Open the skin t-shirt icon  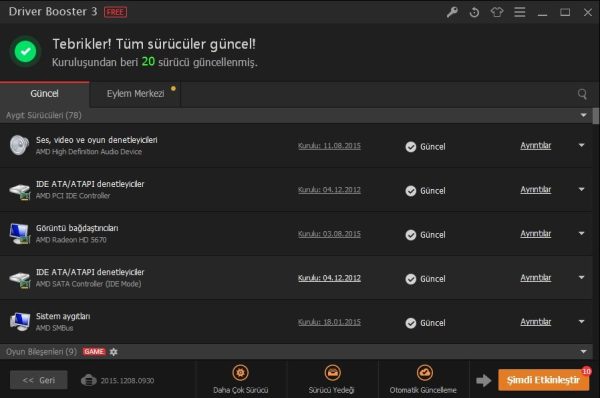pos(497,12)
